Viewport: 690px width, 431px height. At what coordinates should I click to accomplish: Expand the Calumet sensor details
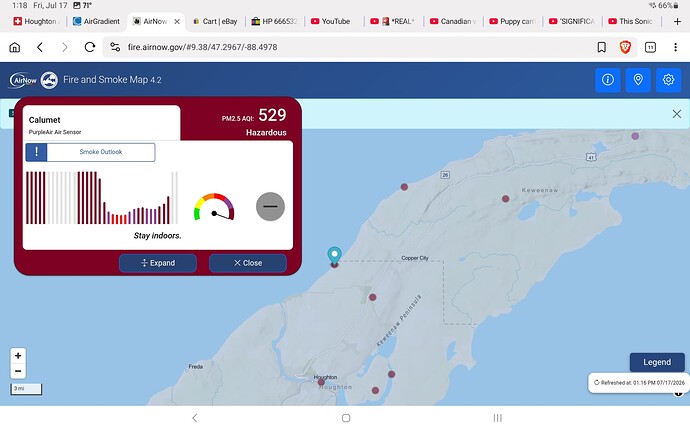click(x=158, y=263)
